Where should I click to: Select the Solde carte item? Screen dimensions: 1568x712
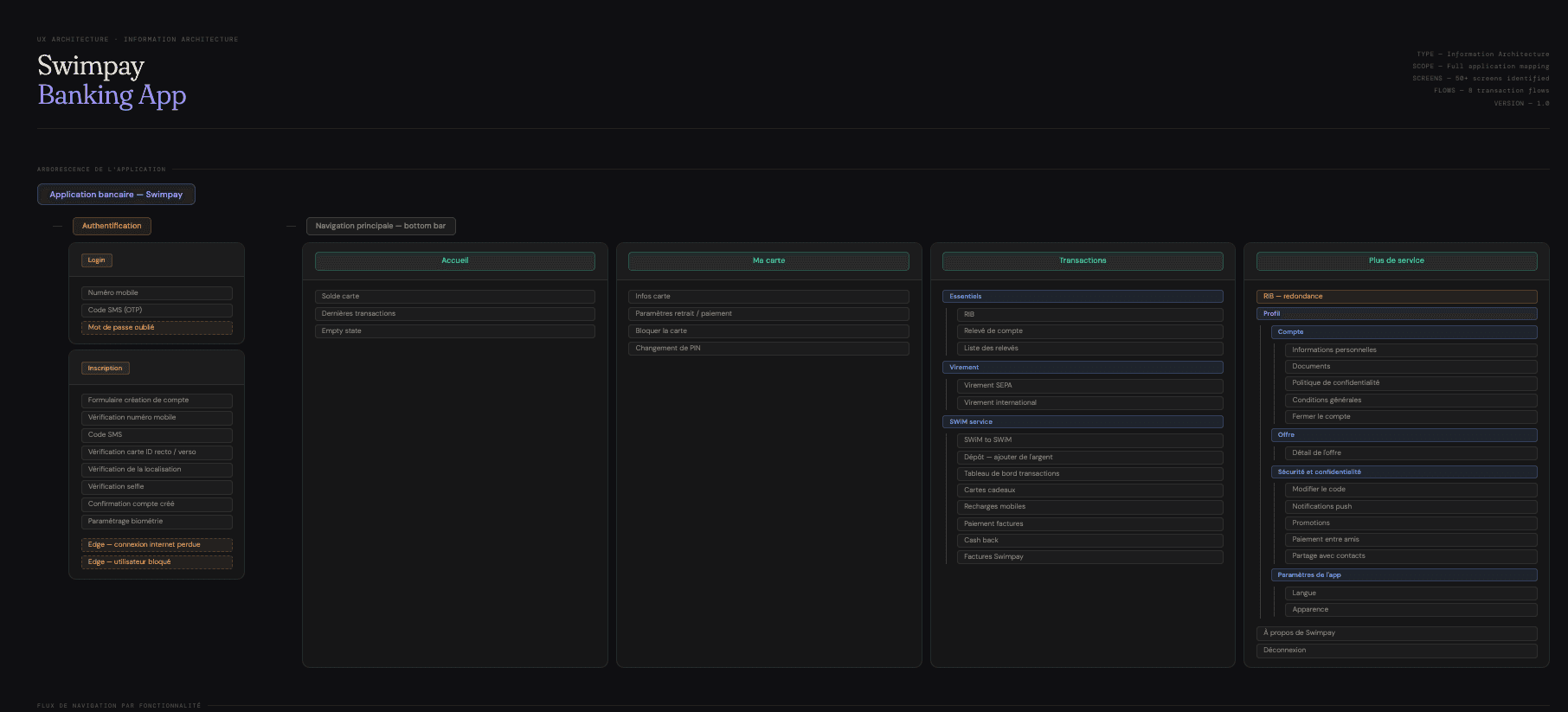455,297
